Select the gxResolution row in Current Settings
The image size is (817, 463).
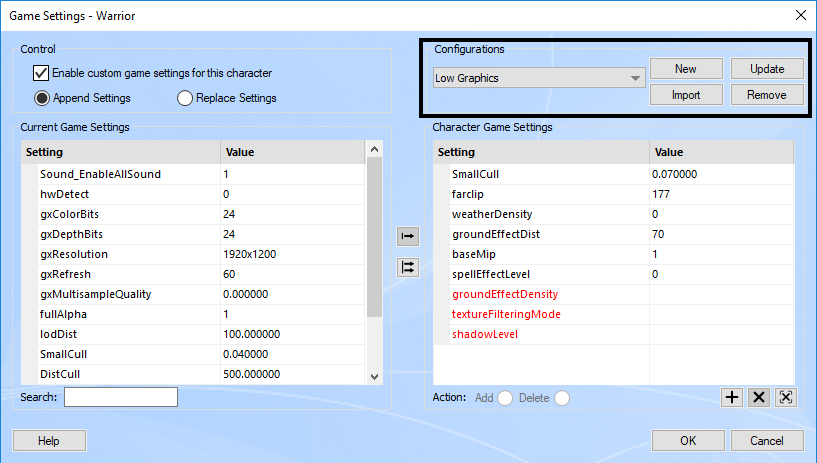click(x=120, y=254)
